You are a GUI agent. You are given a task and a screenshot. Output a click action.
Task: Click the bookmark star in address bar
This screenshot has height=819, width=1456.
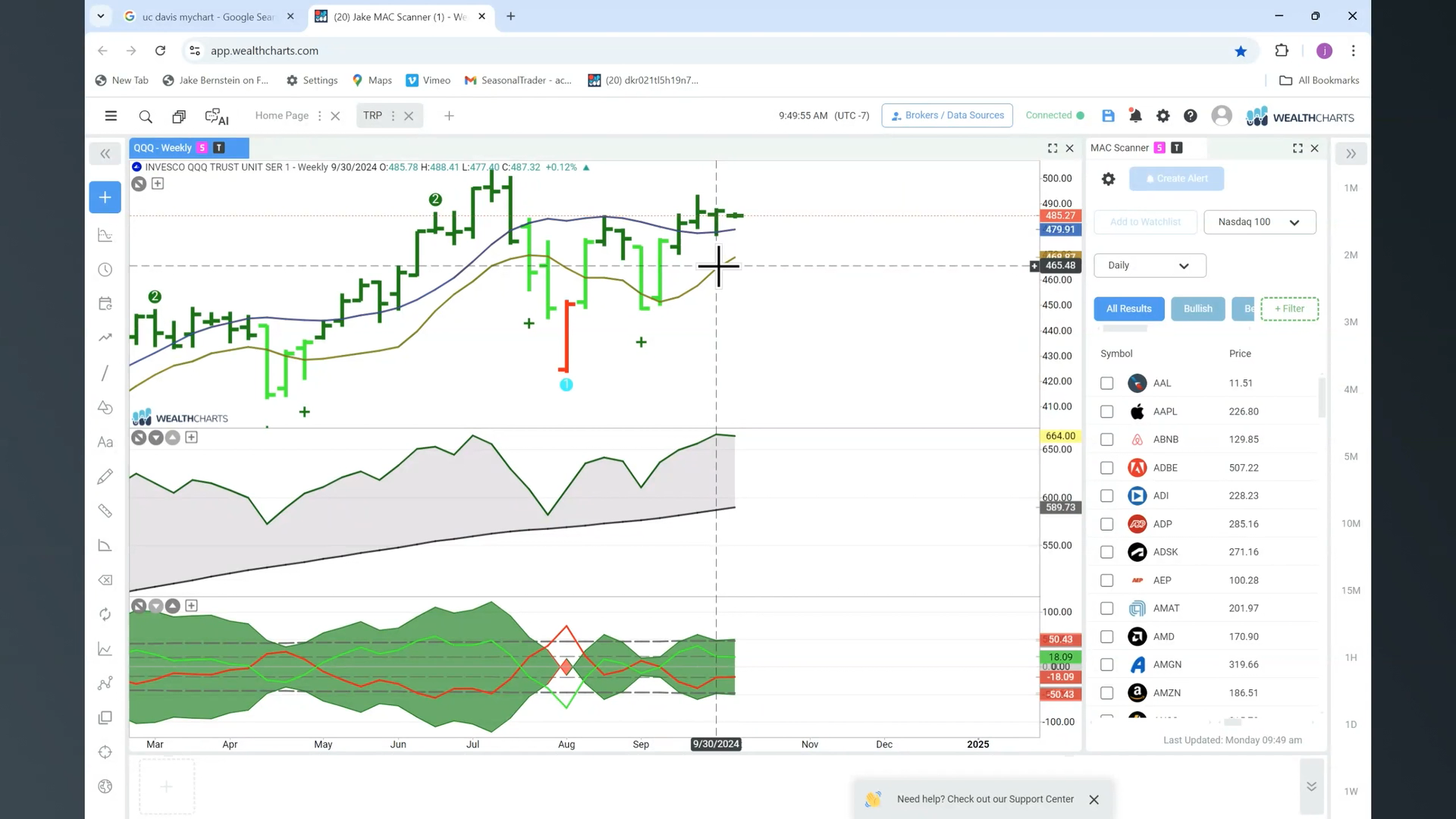point(1241,51)
